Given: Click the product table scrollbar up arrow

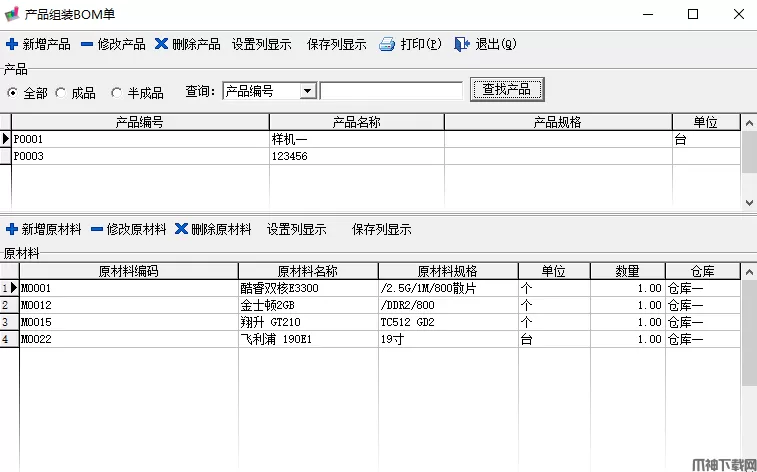Looking at the screenshot, I should click(749, 123).
